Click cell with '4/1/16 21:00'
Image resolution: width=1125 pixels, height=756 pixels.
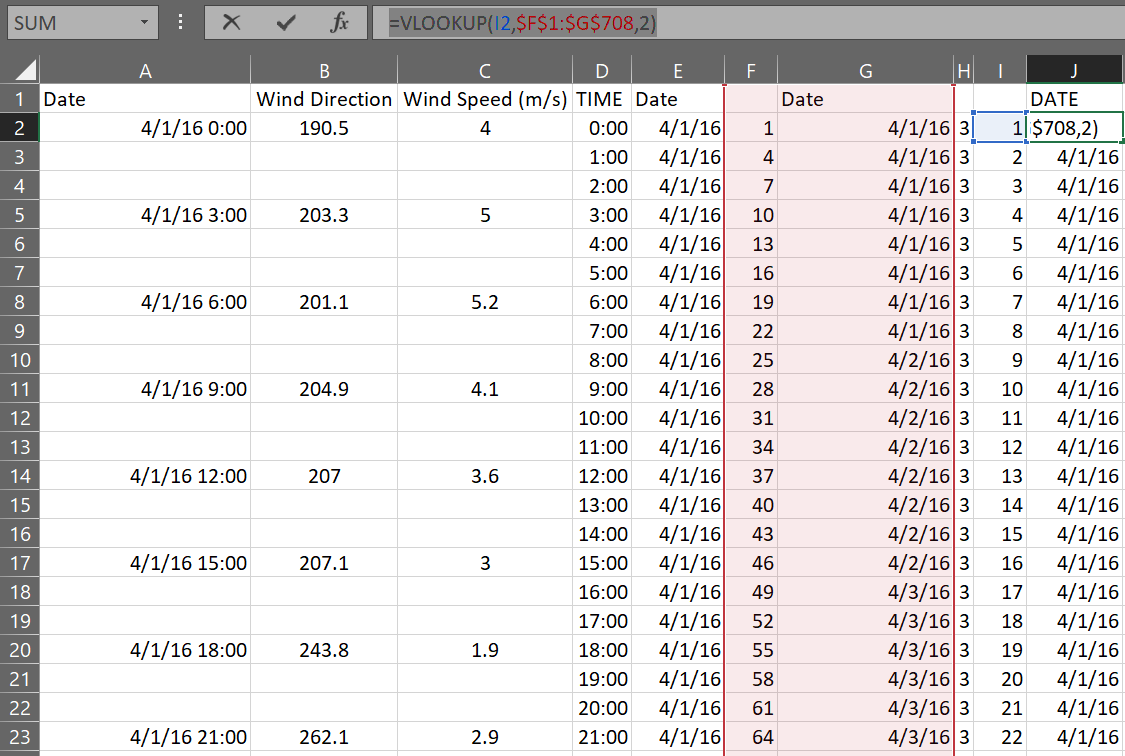[145, 737]
